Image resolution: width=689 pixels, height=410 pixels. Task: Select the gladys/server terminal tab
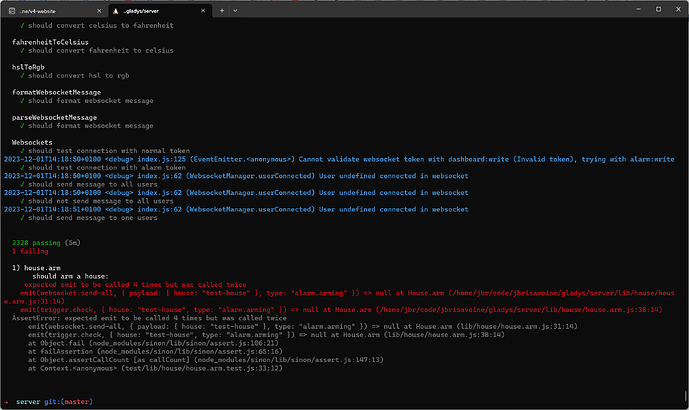[x=160, y=11]
